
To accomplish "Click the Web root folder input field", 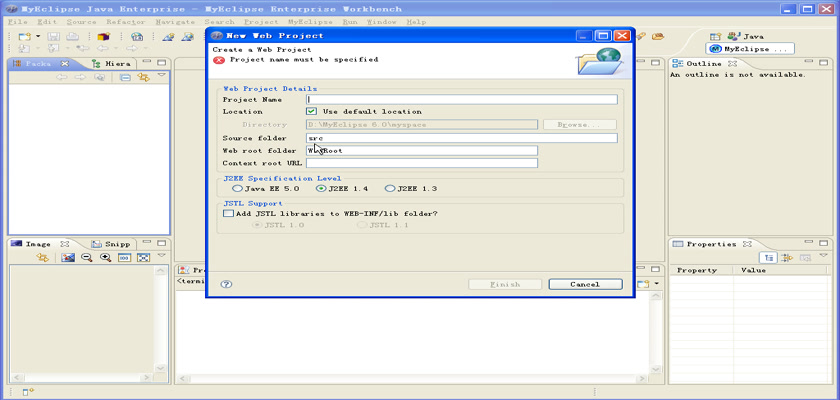I will click(422, 150).
